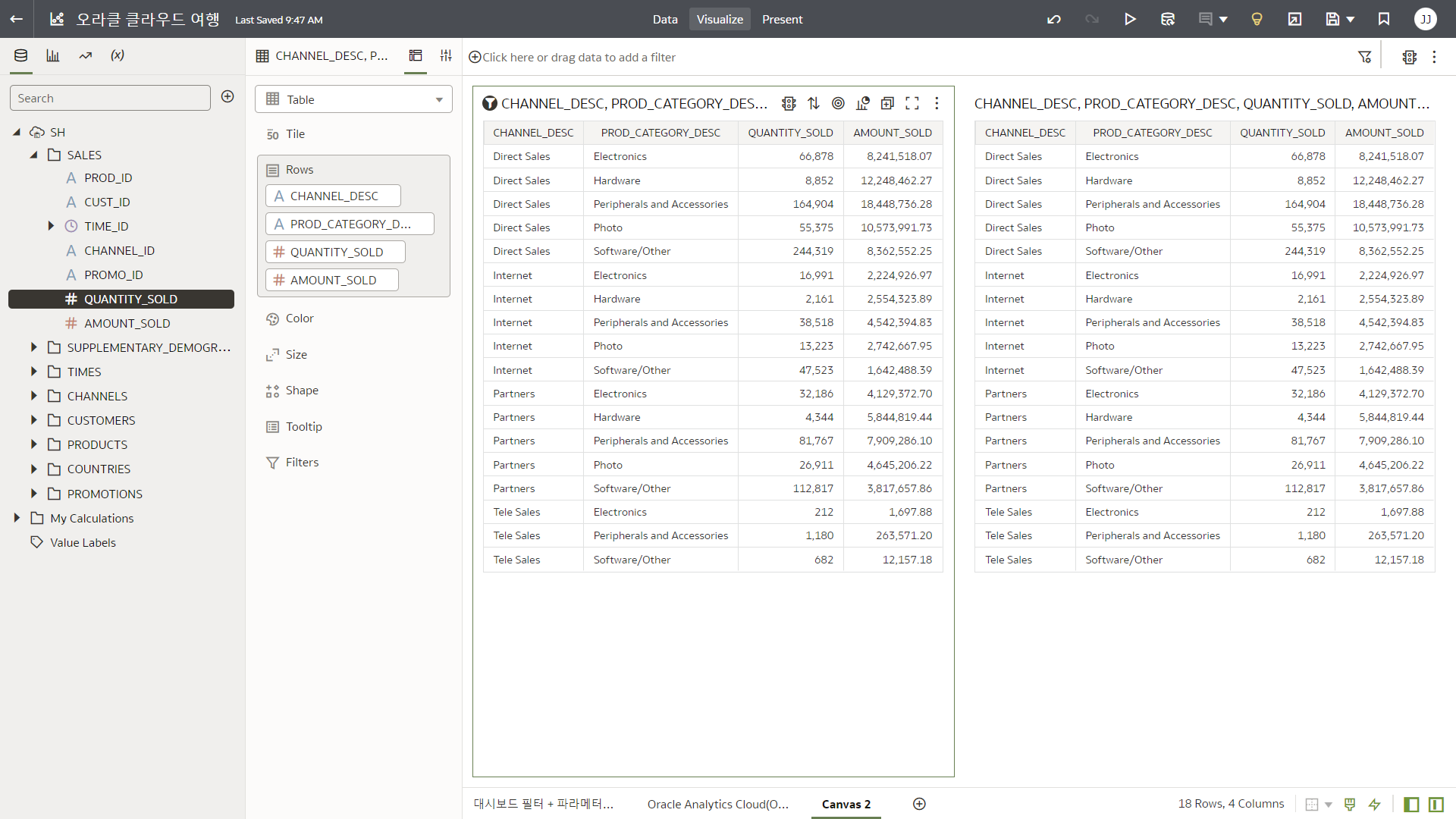Click the bookmark icon in header
The image size is (1456, 819).
[x=1384, y=19]
